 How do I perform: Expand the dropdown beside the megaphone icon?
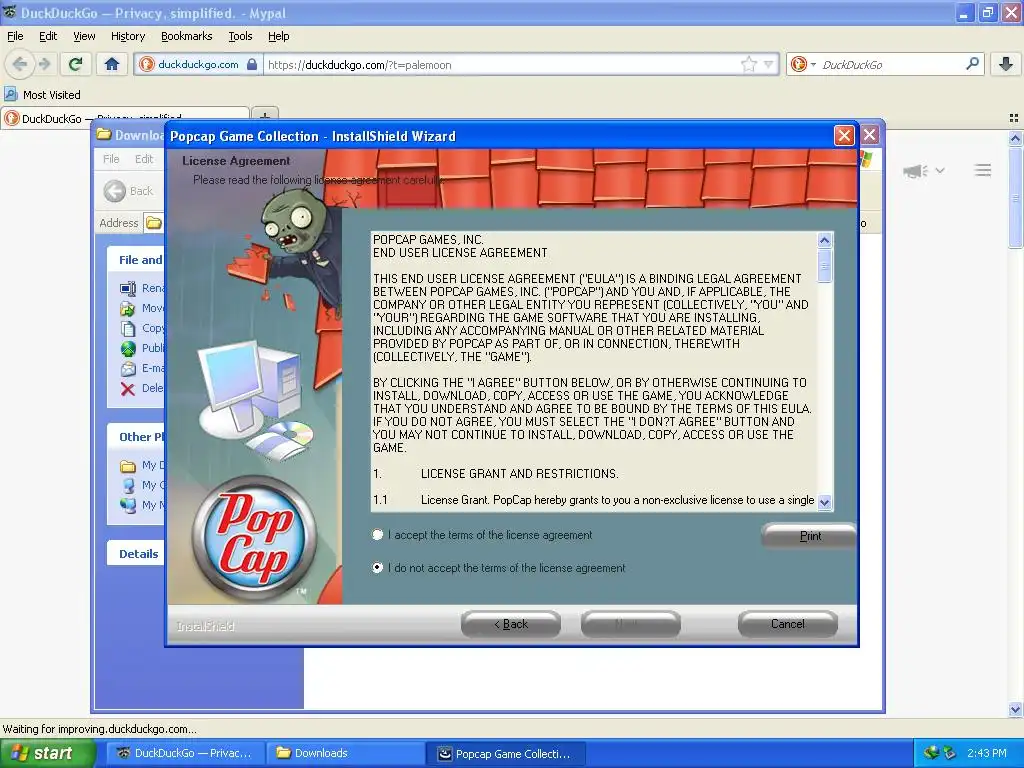click(x=940, y=170)
